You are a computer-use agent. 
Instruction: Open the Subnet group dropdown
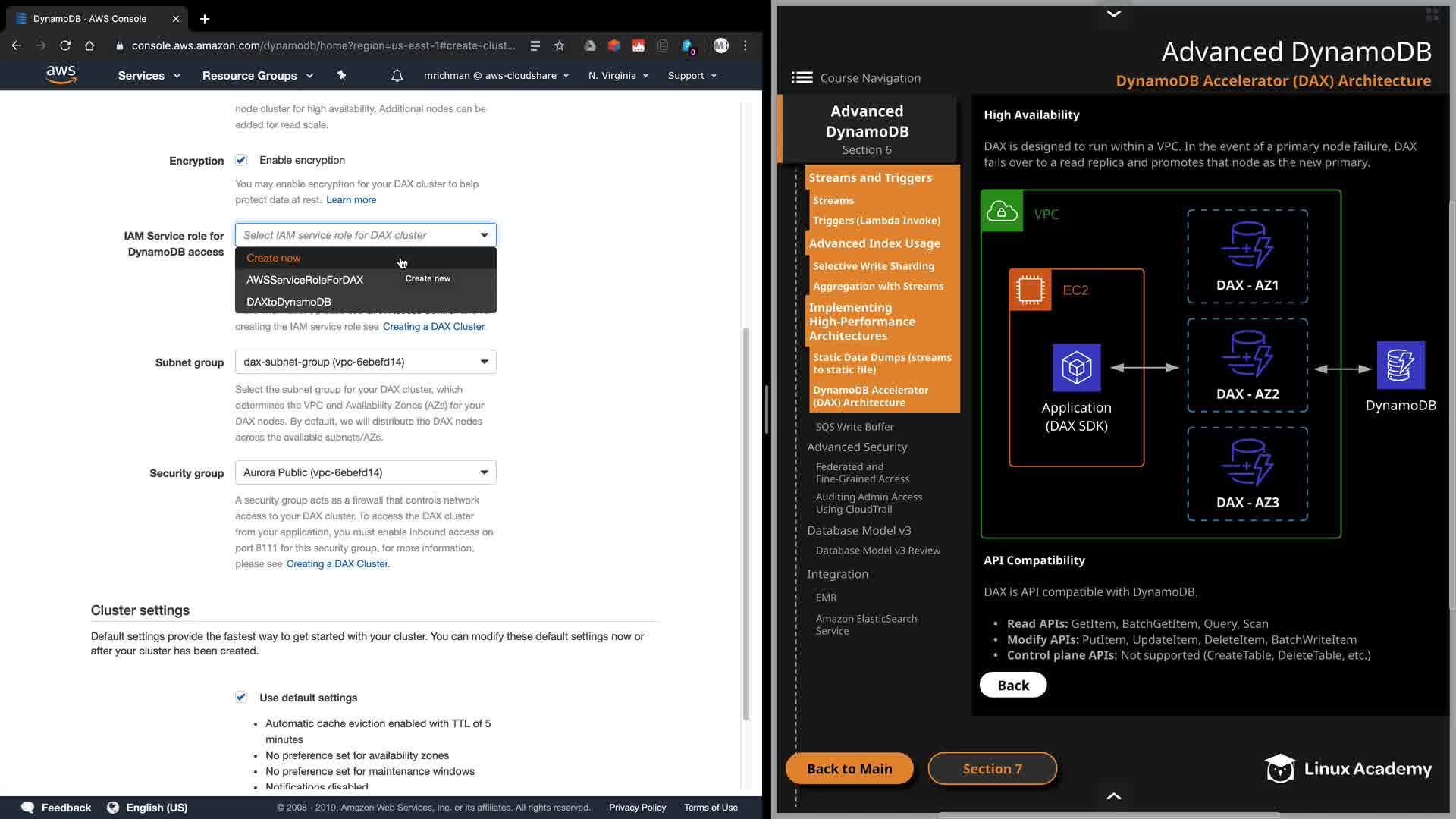(x=366, y=362)
